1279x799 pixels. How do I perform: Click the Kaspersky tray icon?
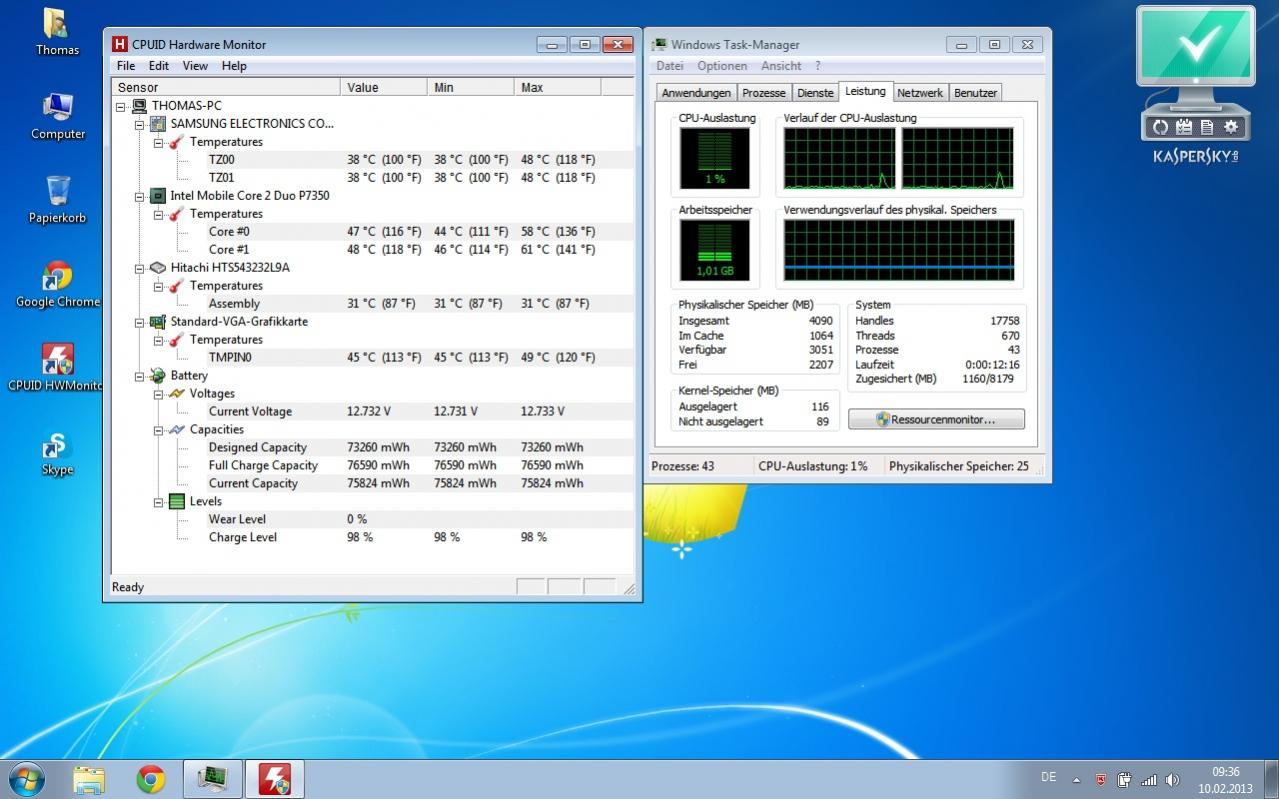1101,780
